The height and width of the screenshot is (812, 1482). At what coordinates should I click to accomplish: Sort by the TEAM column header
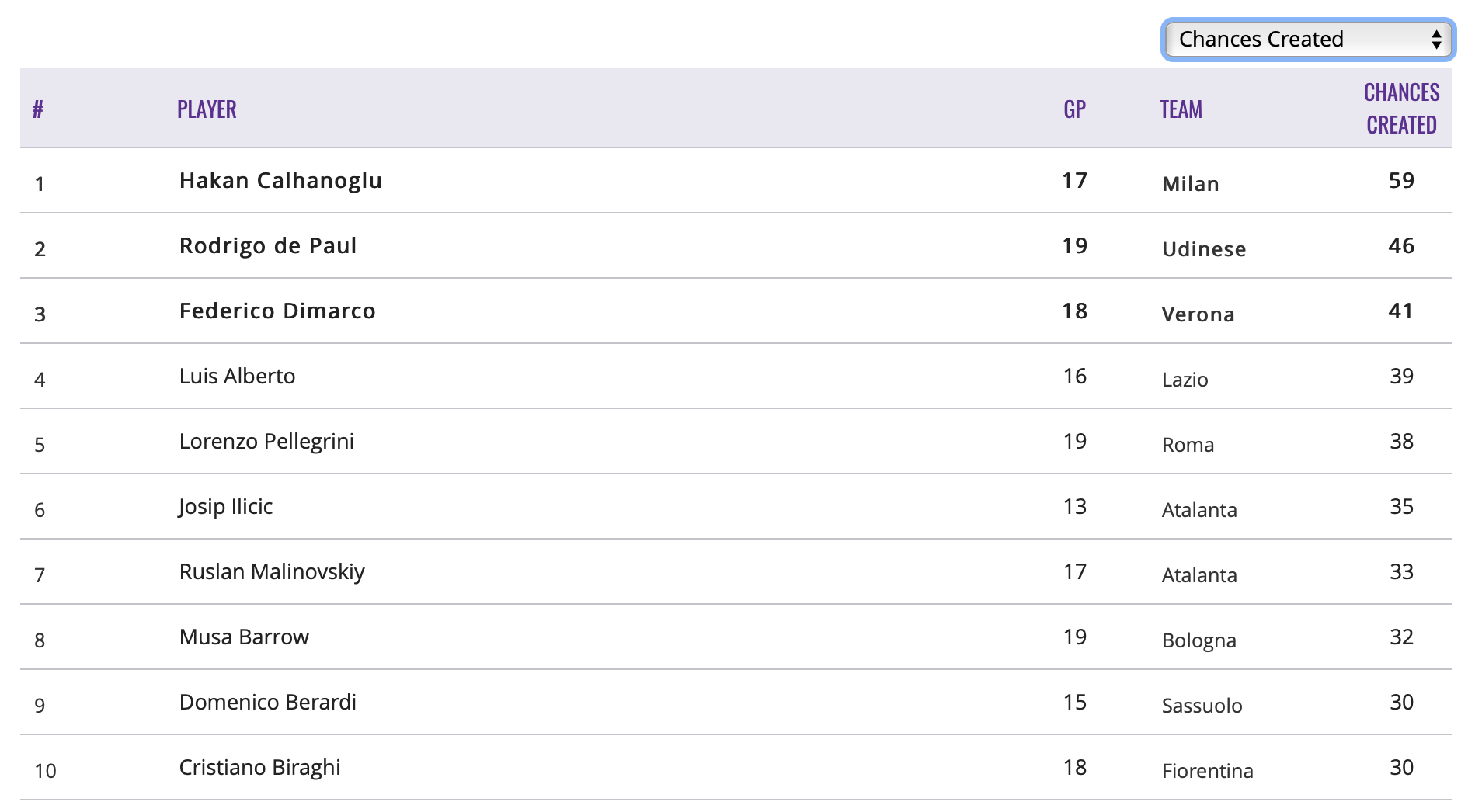1181,109
